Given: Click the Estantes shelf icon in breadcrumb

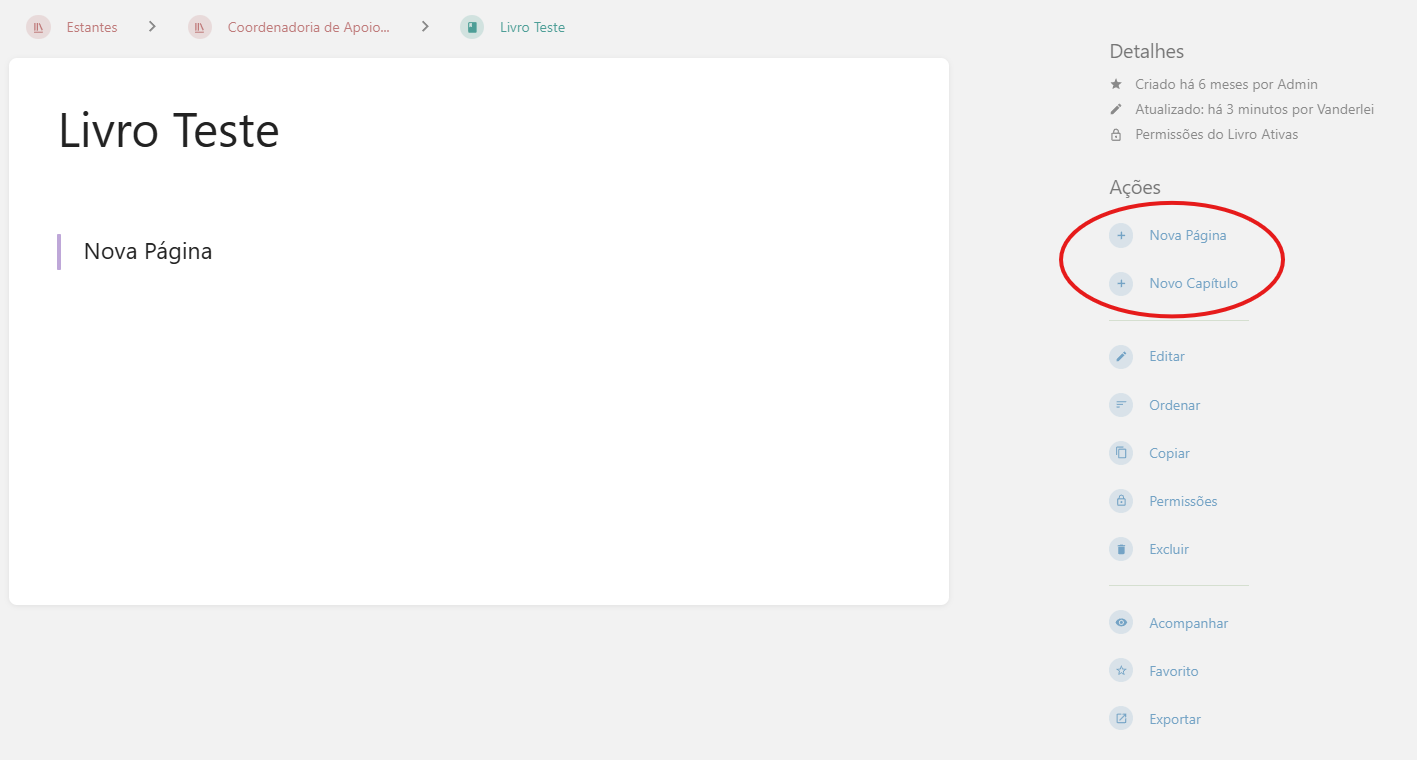Looking at the screenshot, I should [38, 27].
